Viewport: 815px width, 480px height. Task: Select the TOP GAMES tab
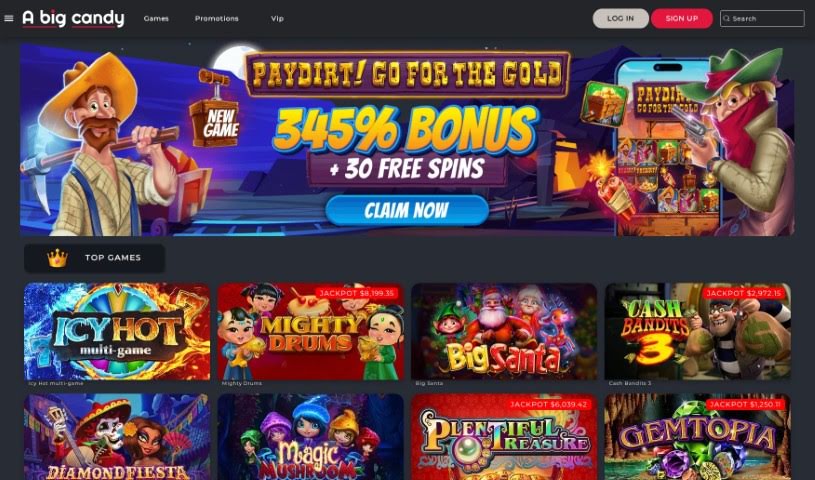click(x=95, y=258)
